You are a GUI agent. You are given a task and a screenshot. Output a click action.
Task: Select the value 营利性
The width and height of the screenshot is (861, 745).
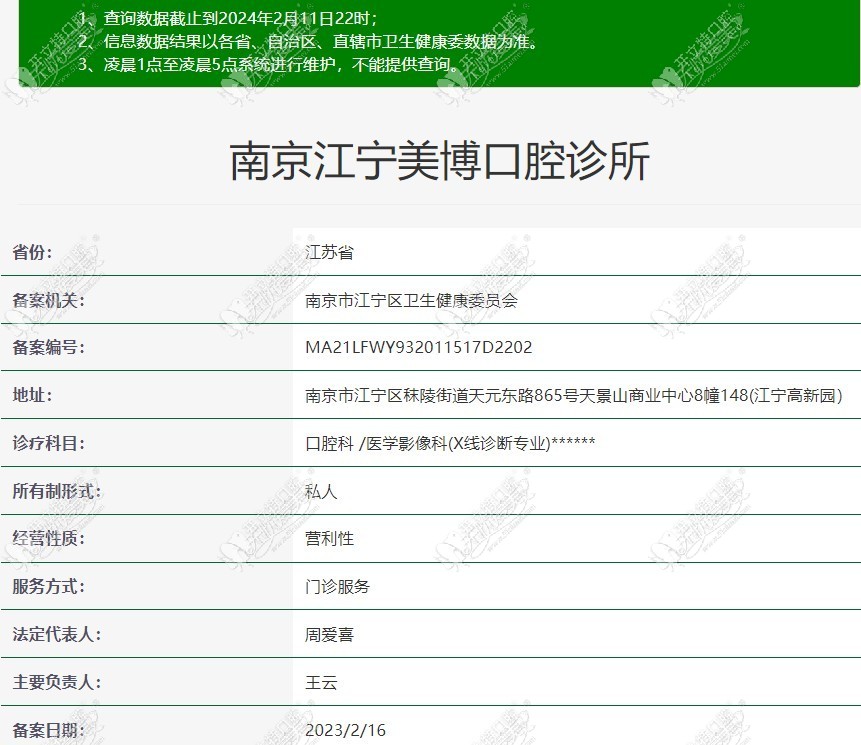tap(329, 539)
